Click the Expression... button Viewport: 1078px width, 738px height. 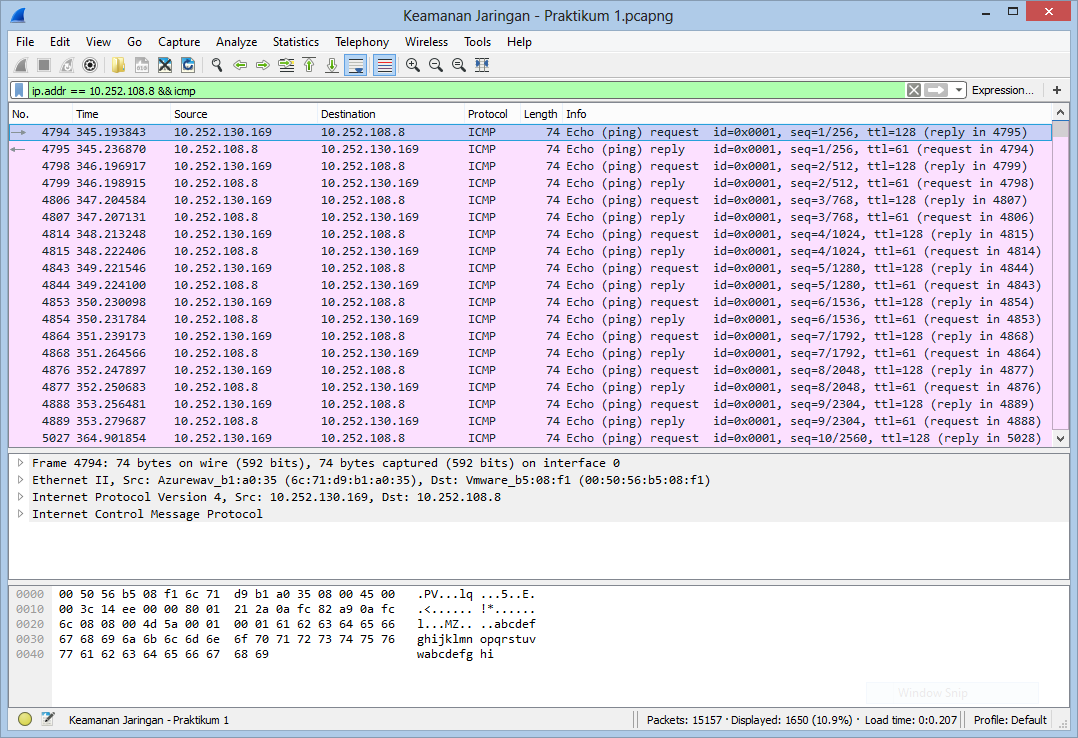(x=1002, y=90)
